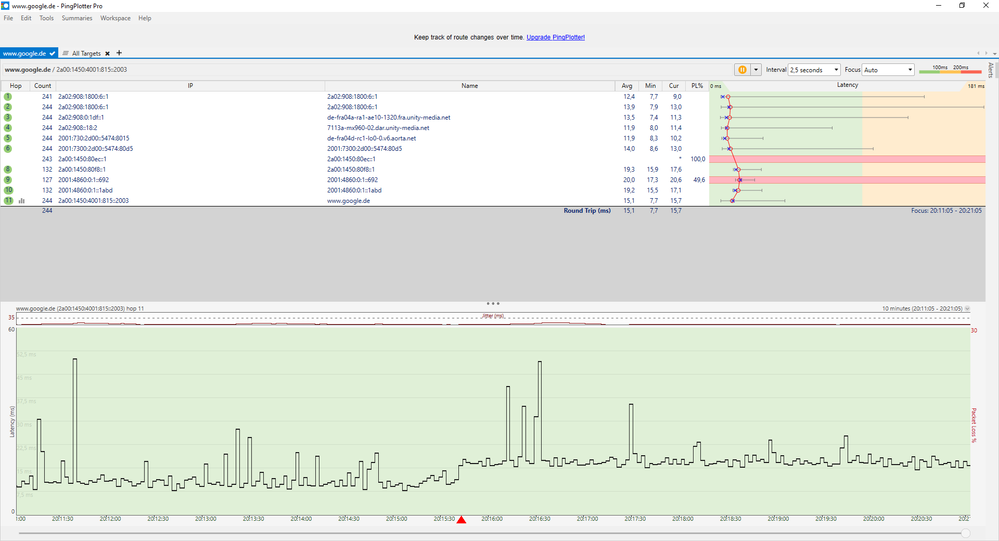Image resolution: width=999 pixels, height=541 pixels.
Task: Switch to the All Targets tab
Action: coord(85,54)
